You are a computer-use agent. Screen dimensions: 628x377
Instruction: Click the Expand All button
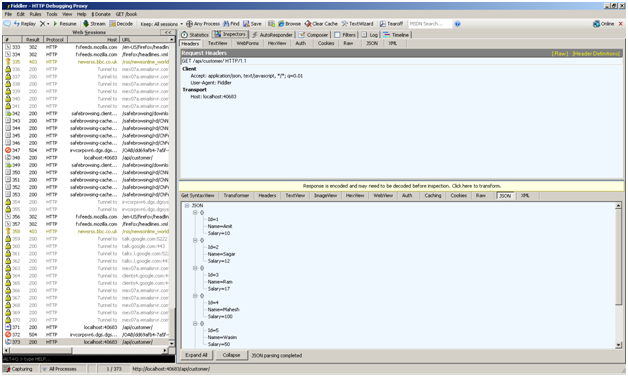pos(196,355)
